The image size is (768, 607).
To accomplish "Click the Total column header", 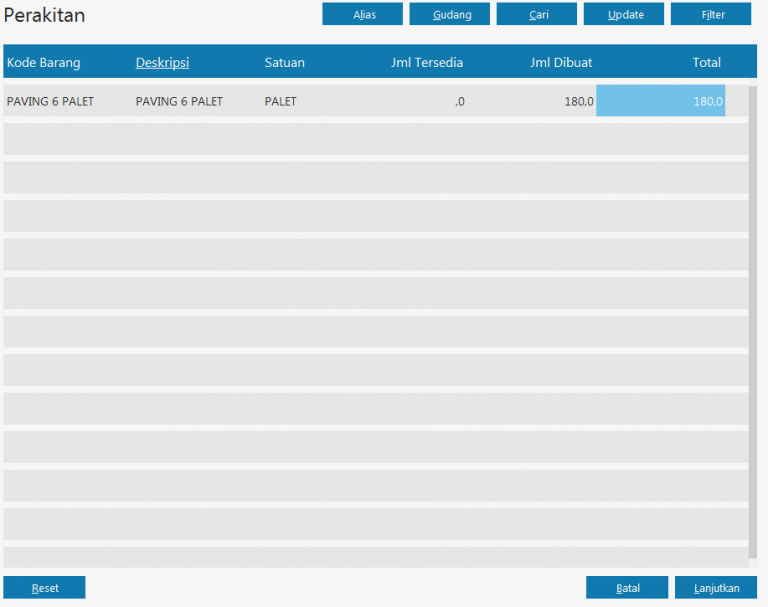I will click(706, 62).
